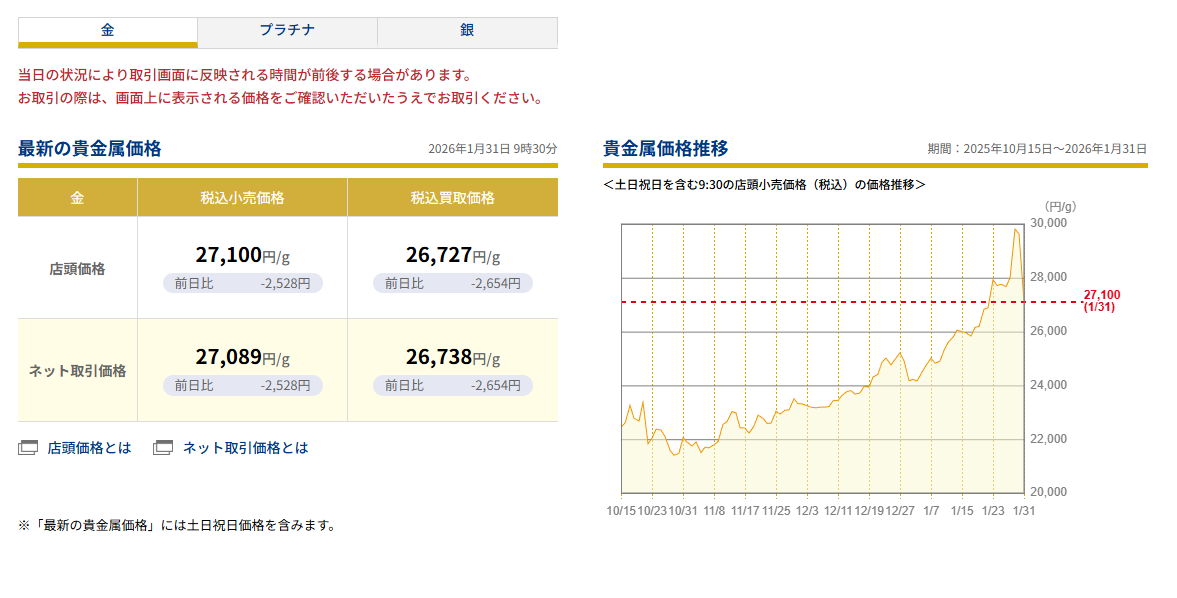1177x598 pixels.
Task: Click the store buyback price 26,727円/g
Action: [x=452, y=255]
